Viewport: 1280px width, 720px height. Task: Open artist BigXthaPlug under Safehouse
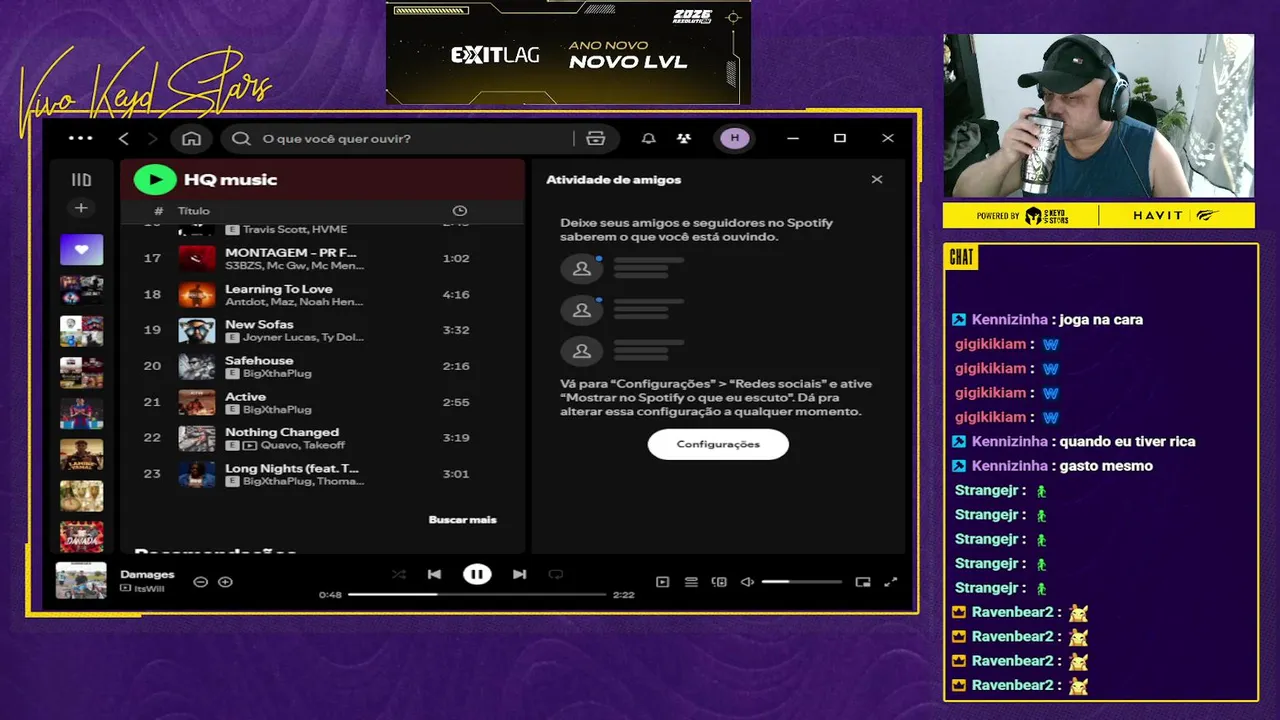click(277, 373)
